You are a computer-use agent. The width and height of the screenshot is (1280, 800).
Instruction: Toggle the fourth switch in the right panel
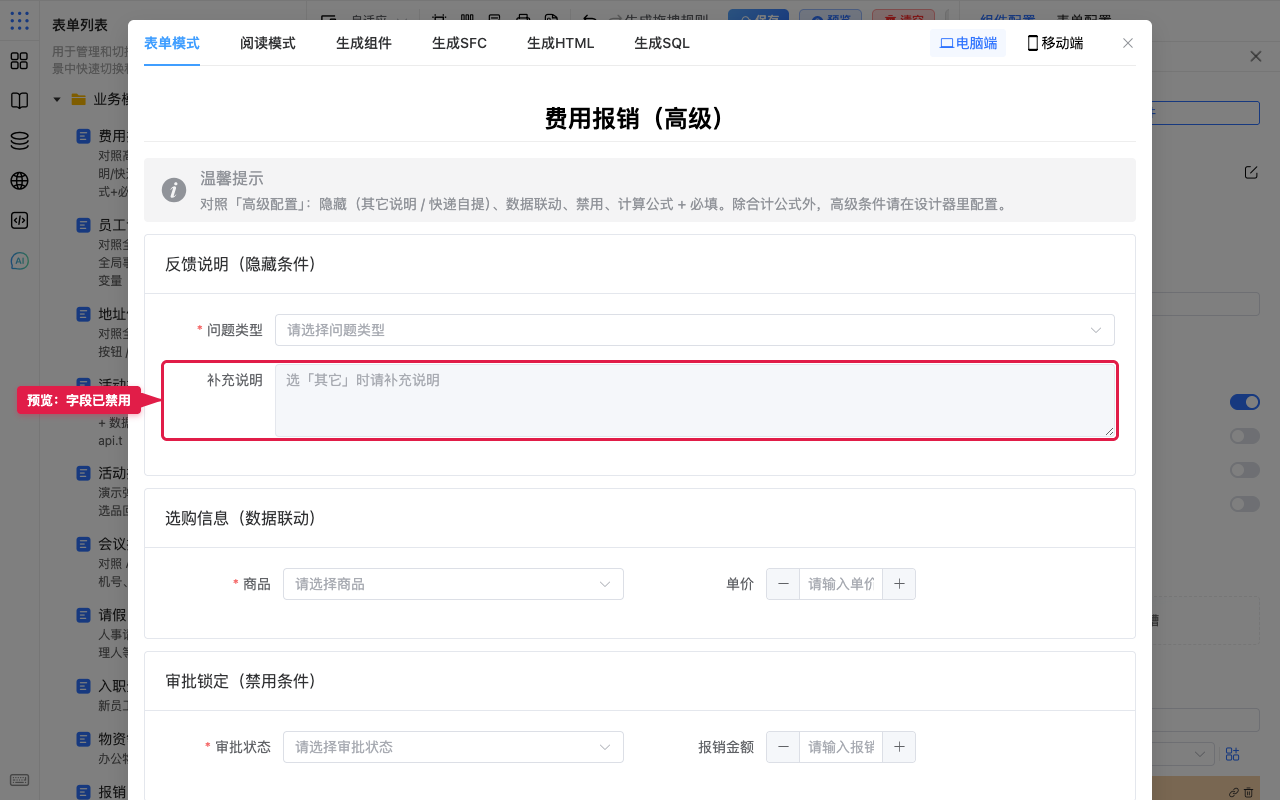point(1245,504)
